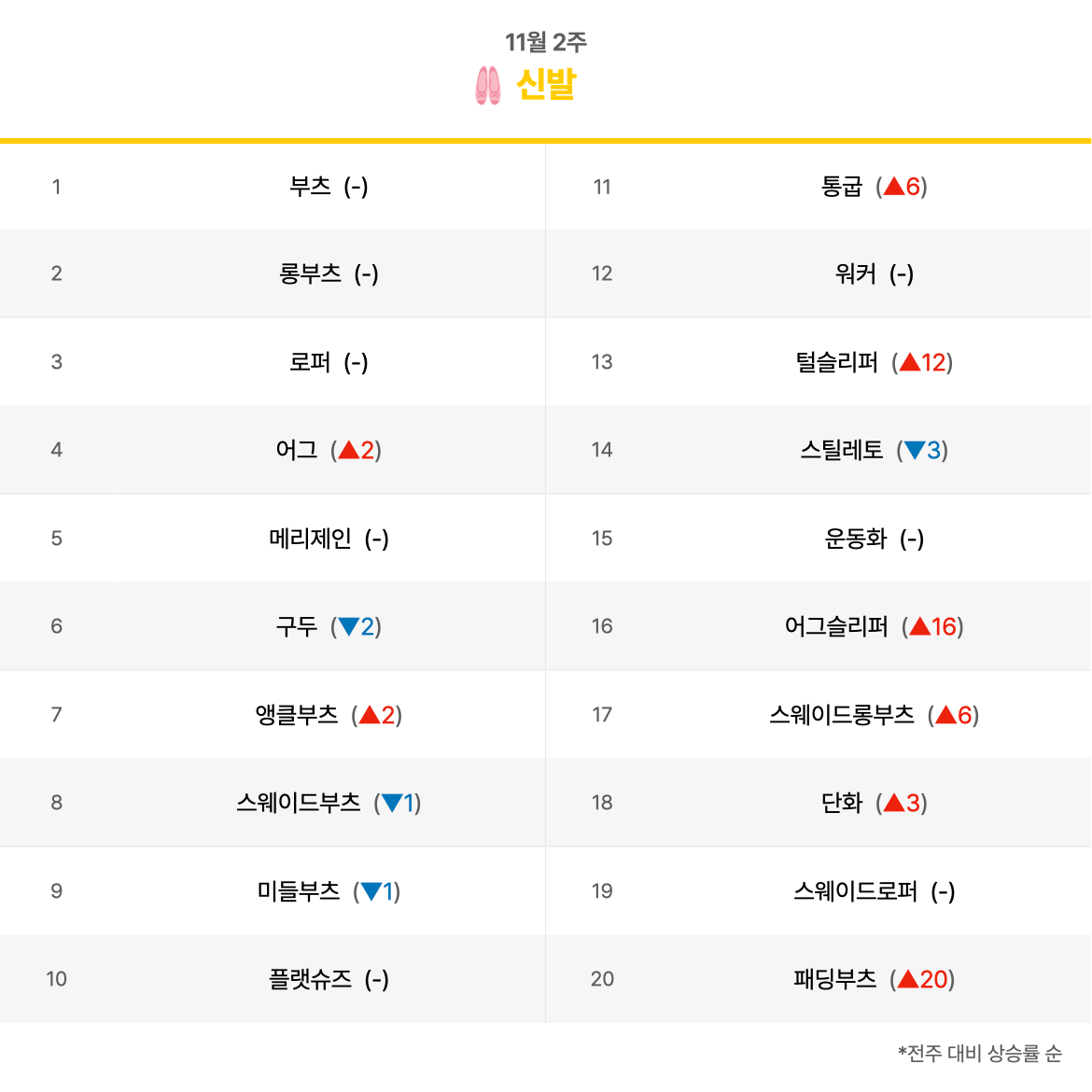This screenshot has height=1092, width=1092.
Task: Click the red up arrow beside 통굽
Action: coord(893,187)
